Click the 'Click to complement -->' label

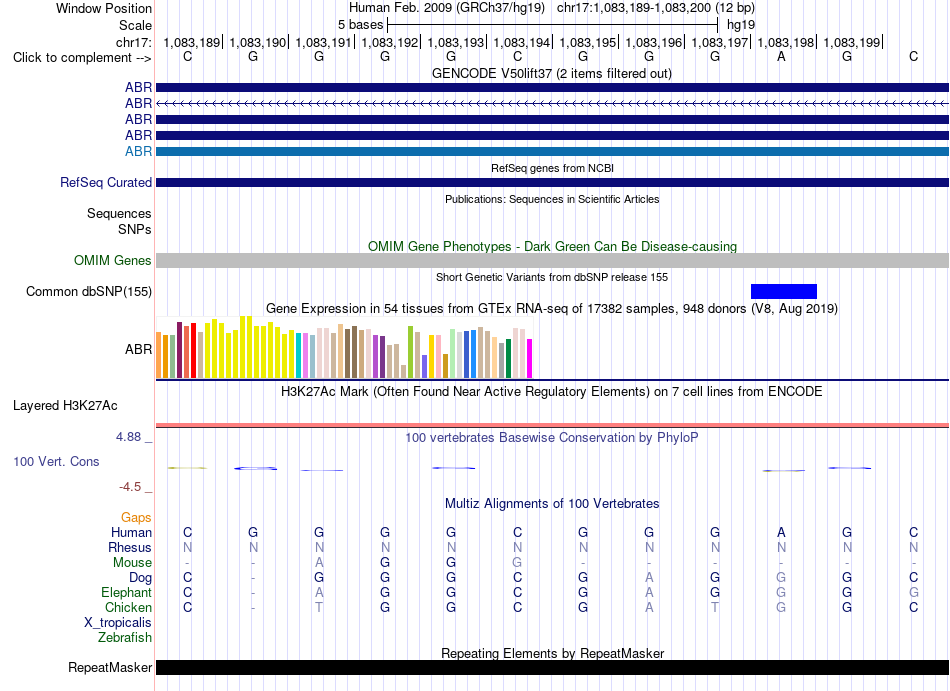[x=82, y=58]
